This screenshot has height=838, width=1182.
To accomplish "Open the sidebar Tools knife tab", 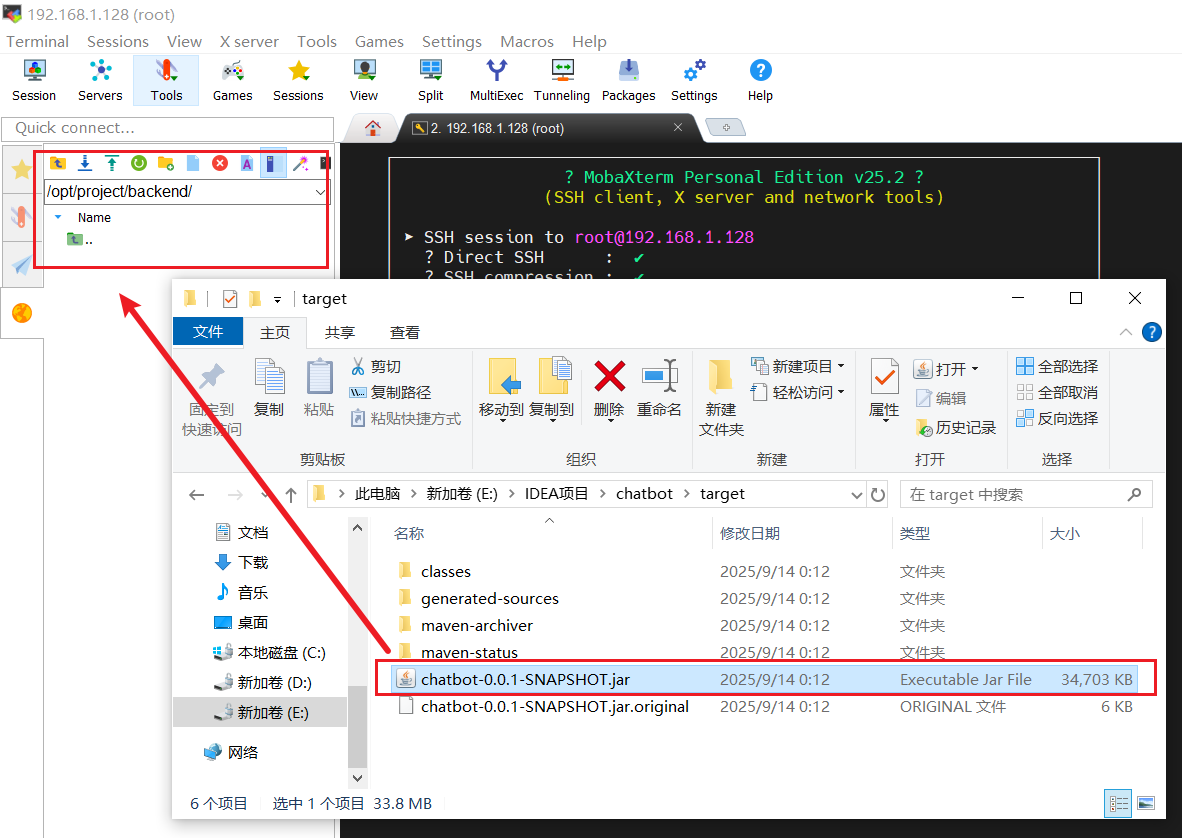I will pos(22,217).
